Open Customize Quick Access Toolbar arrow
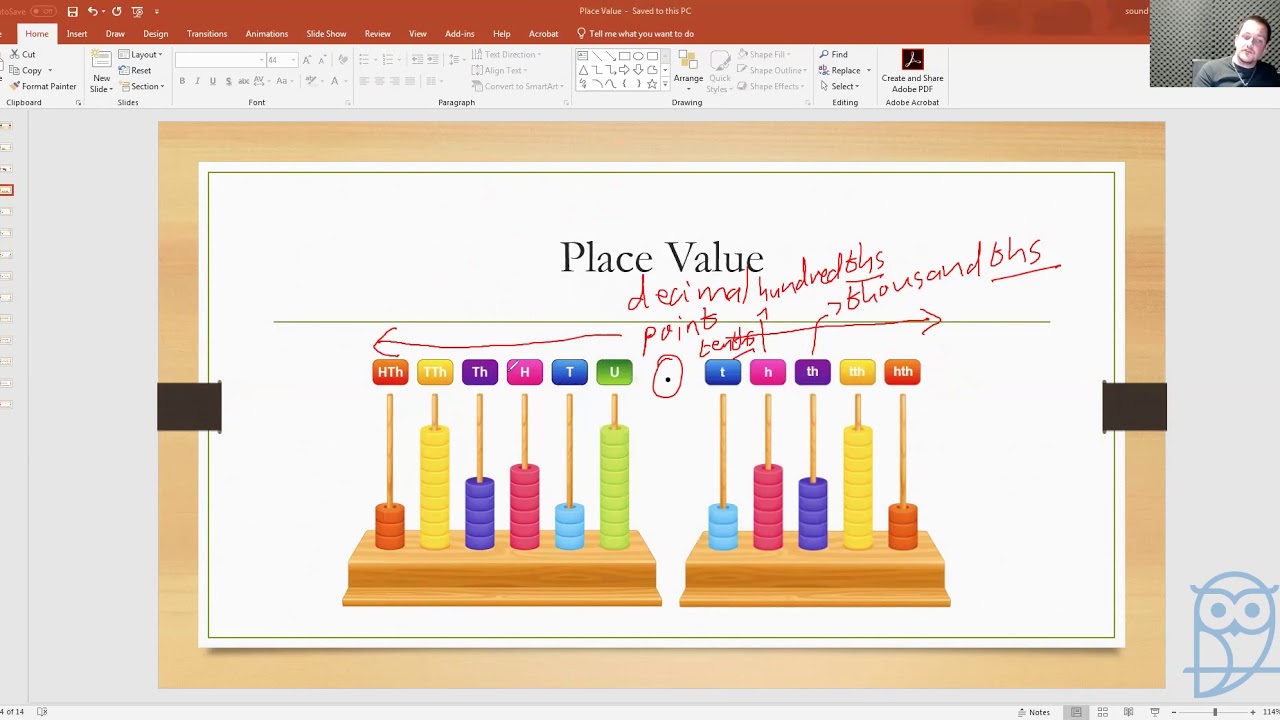 point(157,12)
